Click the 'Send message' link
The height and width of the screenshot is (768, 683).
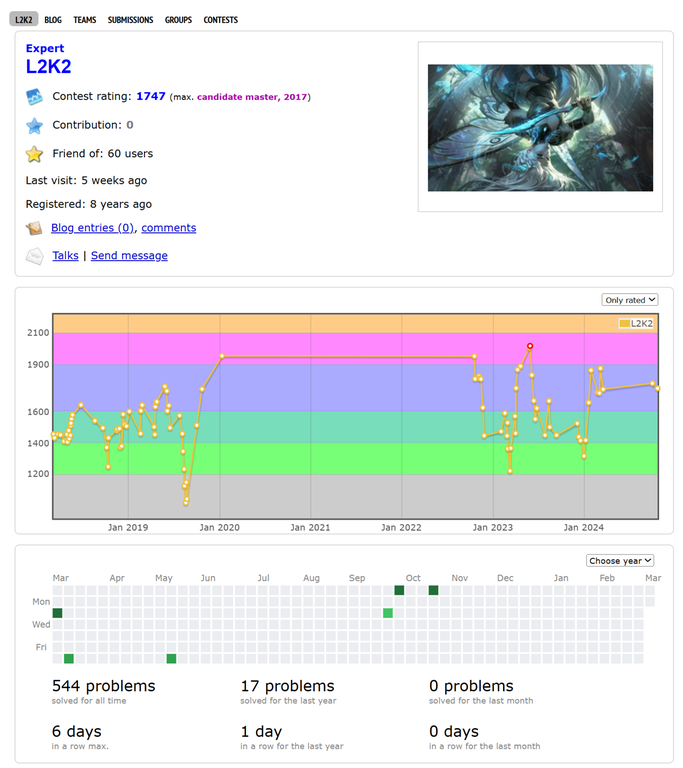click(129, 256)
